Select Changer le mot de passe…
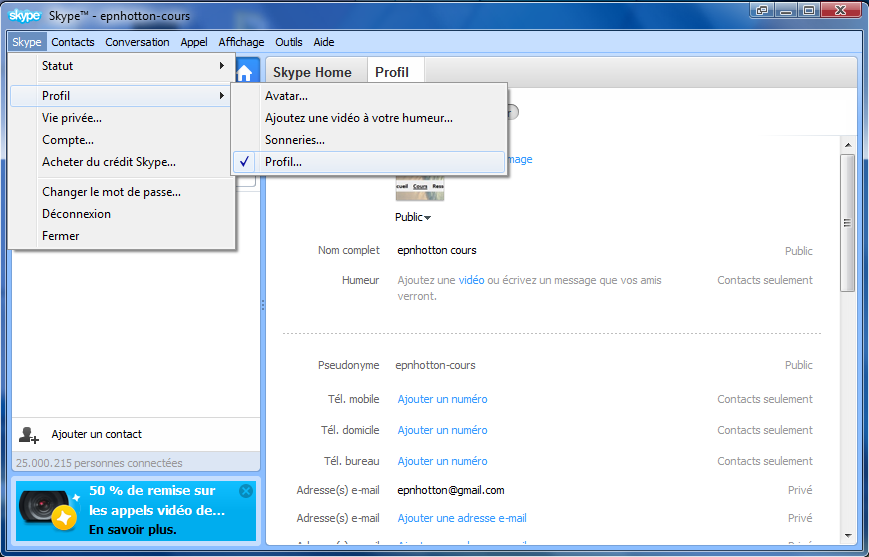This screenshot has height=557, width=869. [121, 192]
